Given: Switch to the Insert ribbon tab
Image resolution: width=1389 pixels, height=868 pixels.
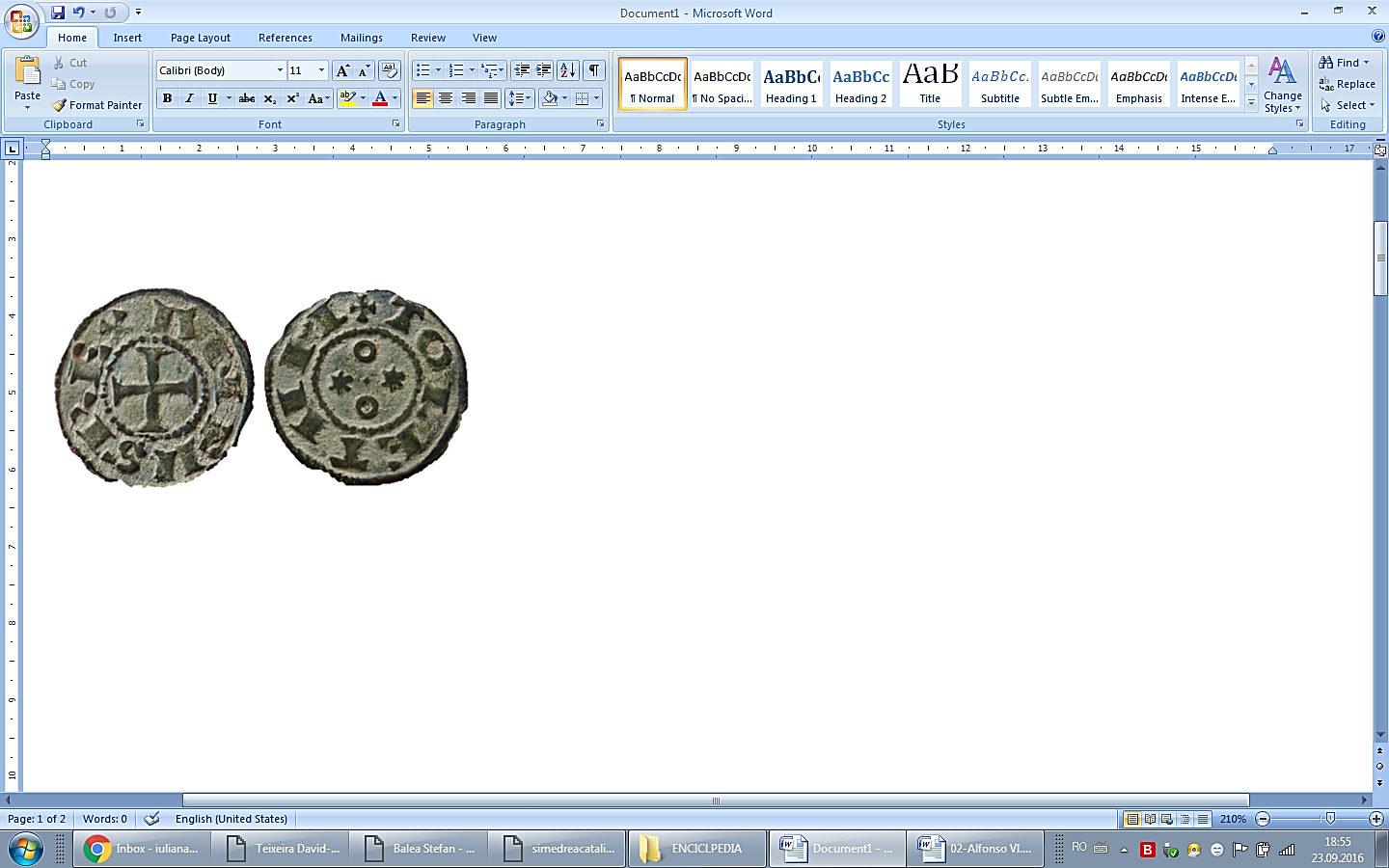Looking at the screenshot, I should click(x=127, y=38).
